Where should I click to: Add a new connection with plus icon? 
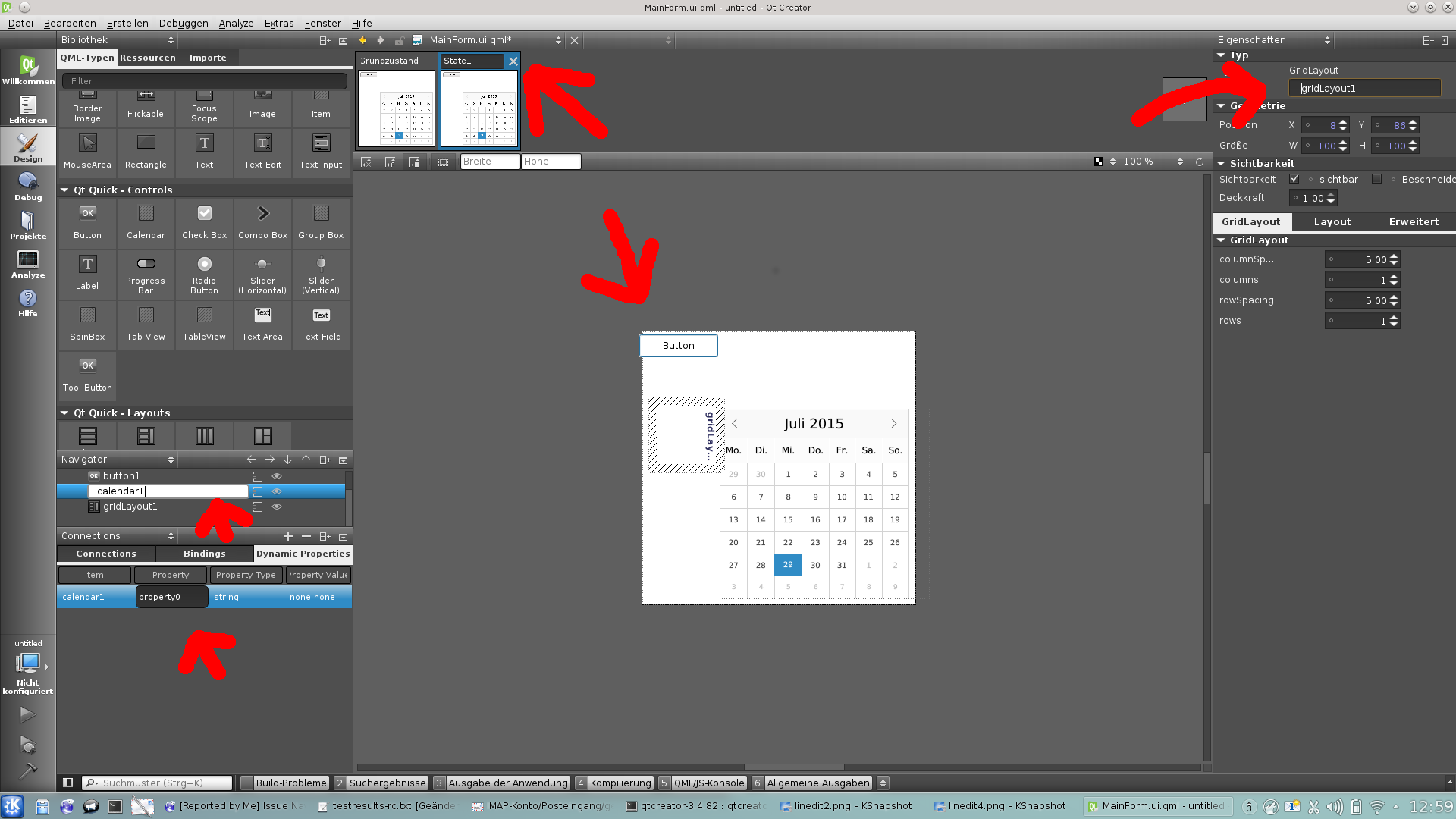pos(288,536)
